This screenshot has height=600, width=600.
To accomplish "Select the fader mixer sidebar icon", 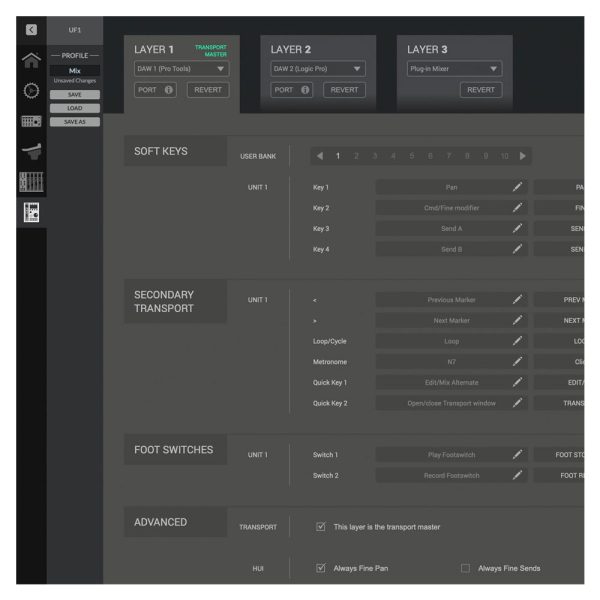I will [31, 182].
